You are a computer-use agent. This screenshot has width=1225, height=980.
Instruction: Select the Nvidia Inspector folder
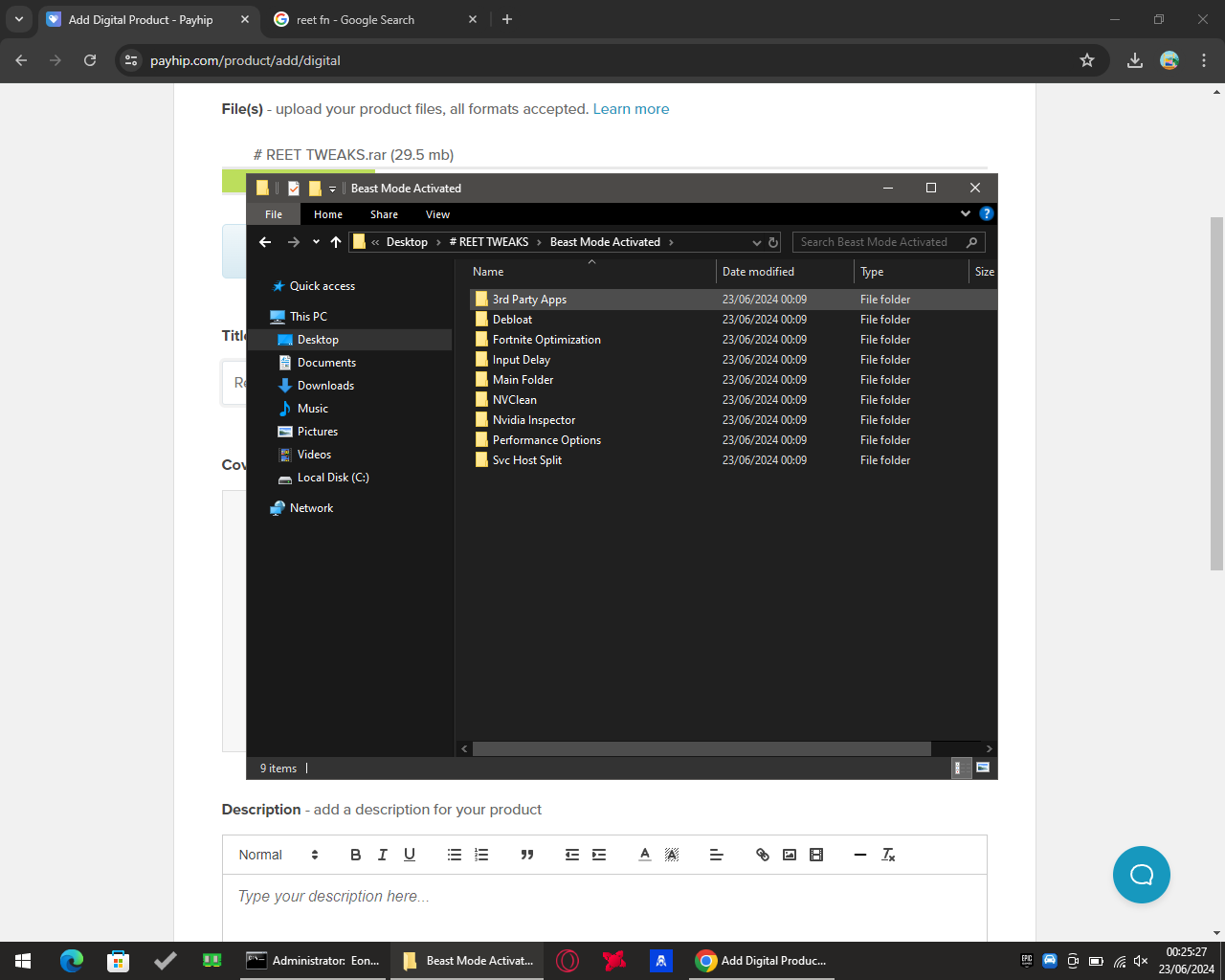534,420
